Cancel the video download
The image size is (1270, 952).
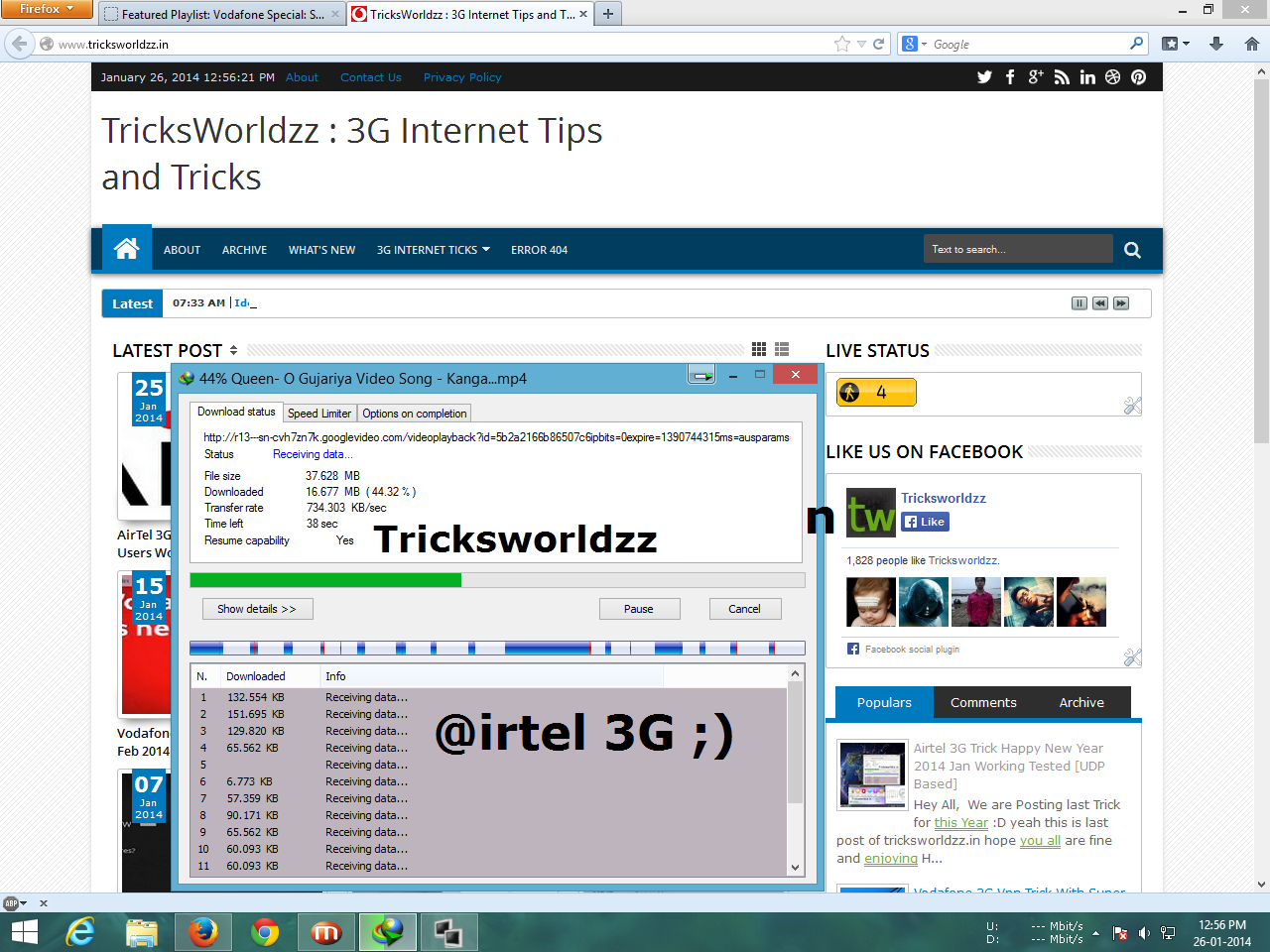[x=745, y=609]
